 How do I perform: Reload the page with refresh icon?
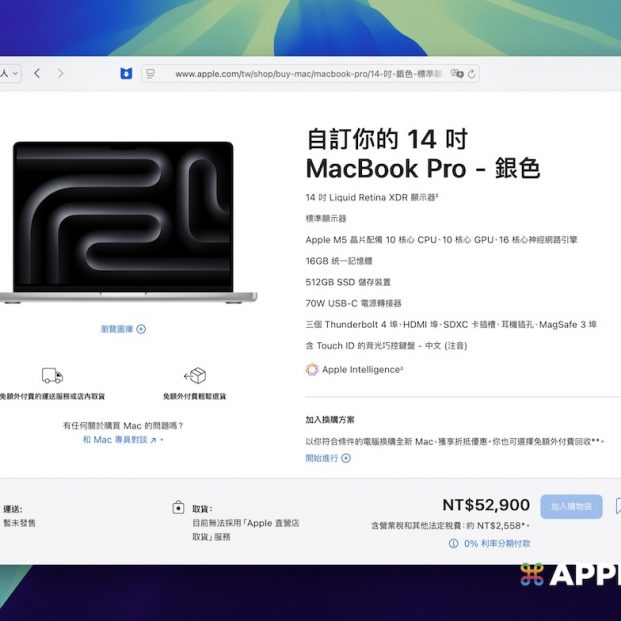(472, 74)
